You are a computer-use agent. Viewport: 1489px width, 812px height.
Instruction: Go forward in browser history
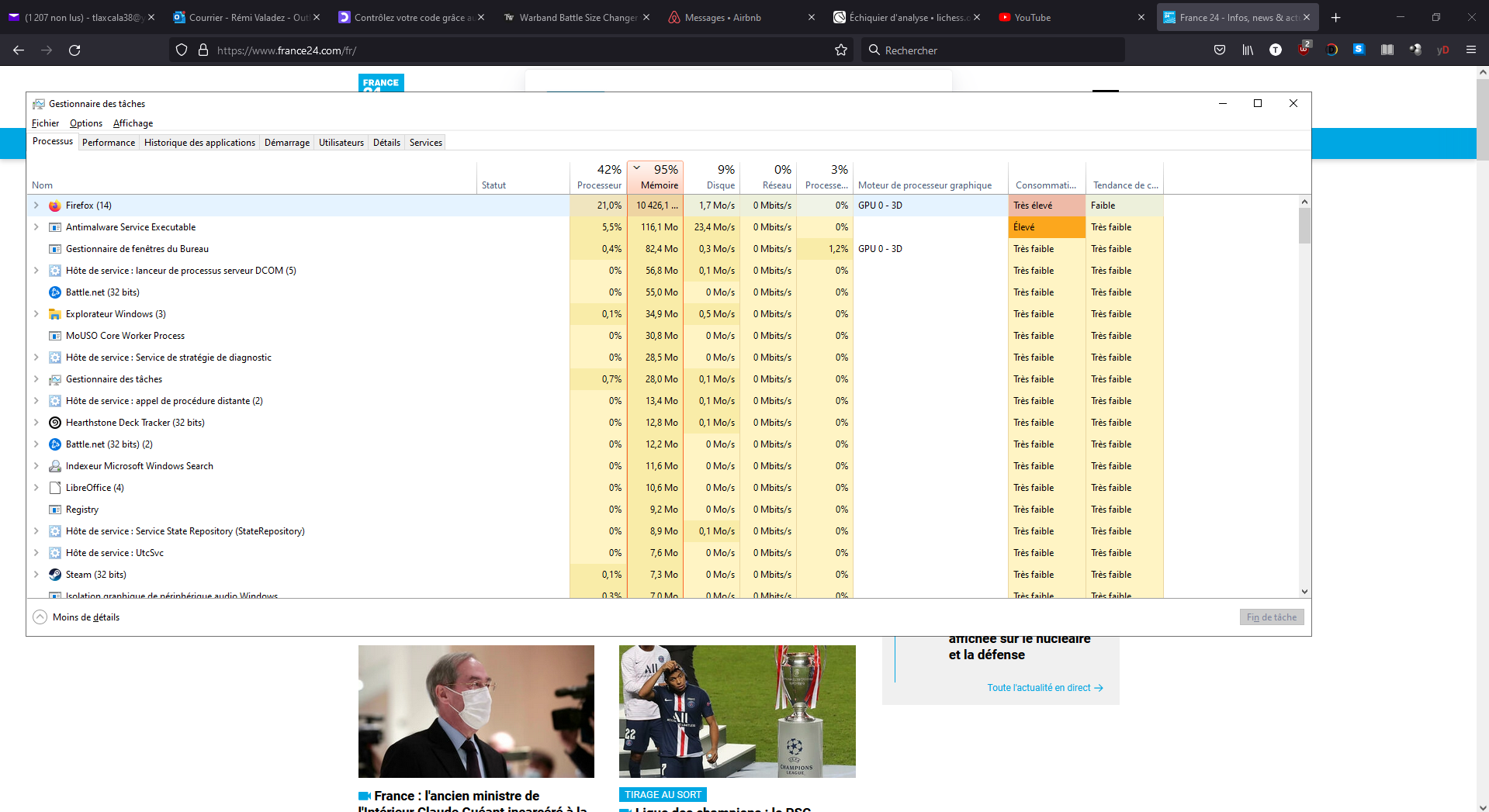point(47,50)
